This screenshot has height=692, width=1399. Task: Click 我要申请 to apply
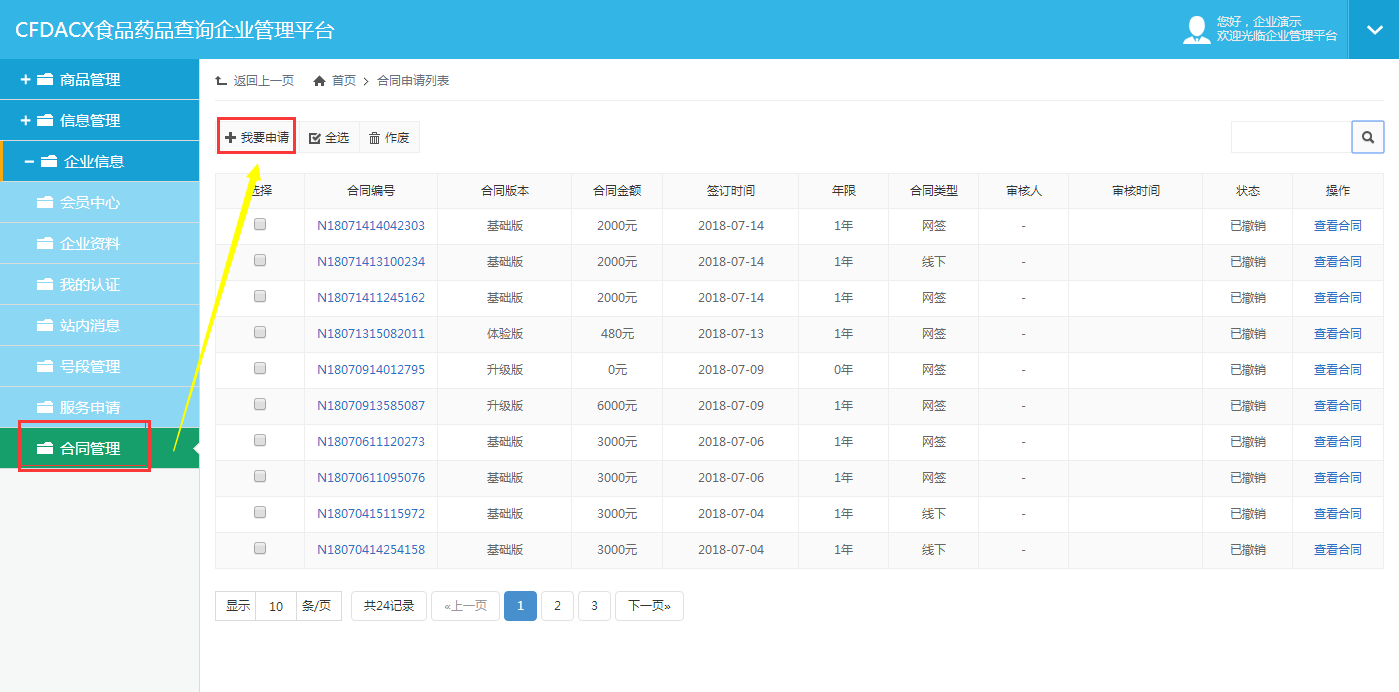(257, 137)
